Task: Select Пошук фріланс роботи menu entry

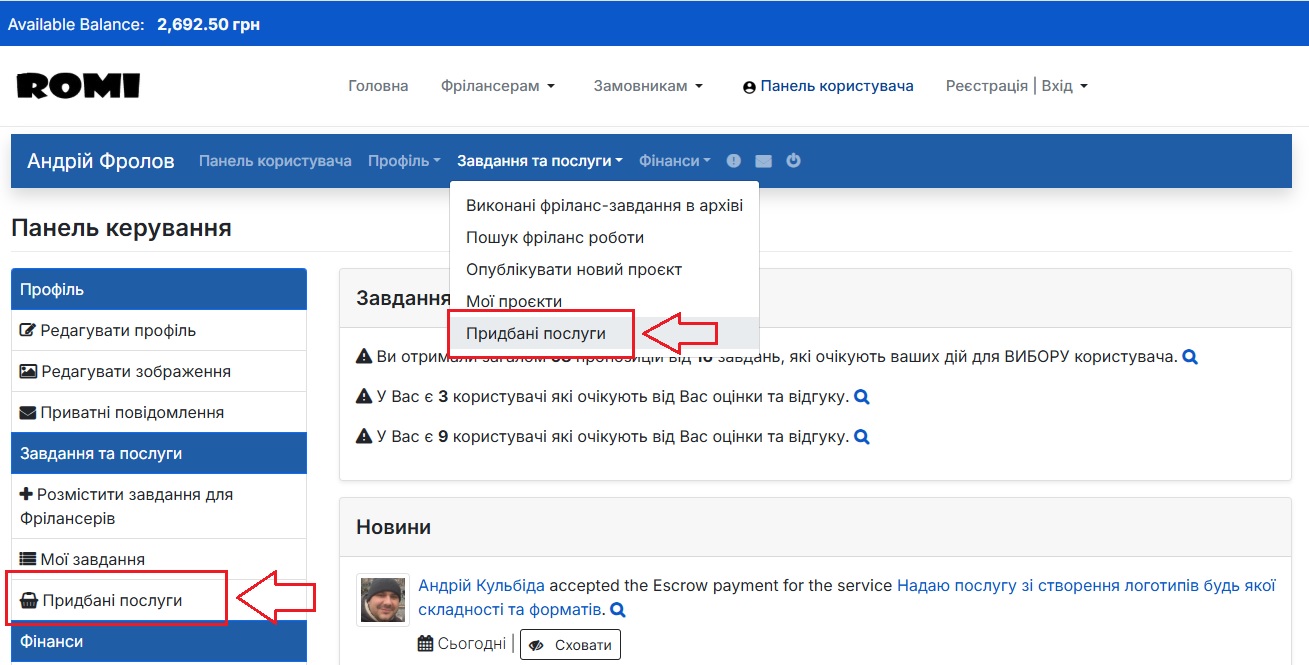Action: coord(554,236)
